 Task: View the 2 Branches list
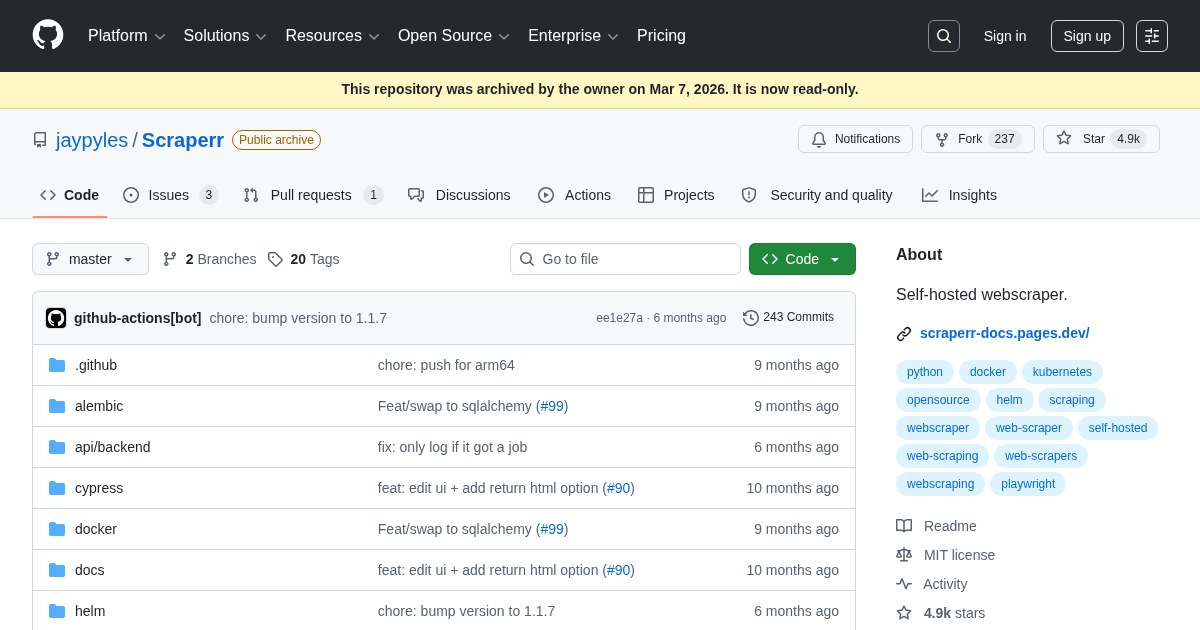click(x=209, y=259)
